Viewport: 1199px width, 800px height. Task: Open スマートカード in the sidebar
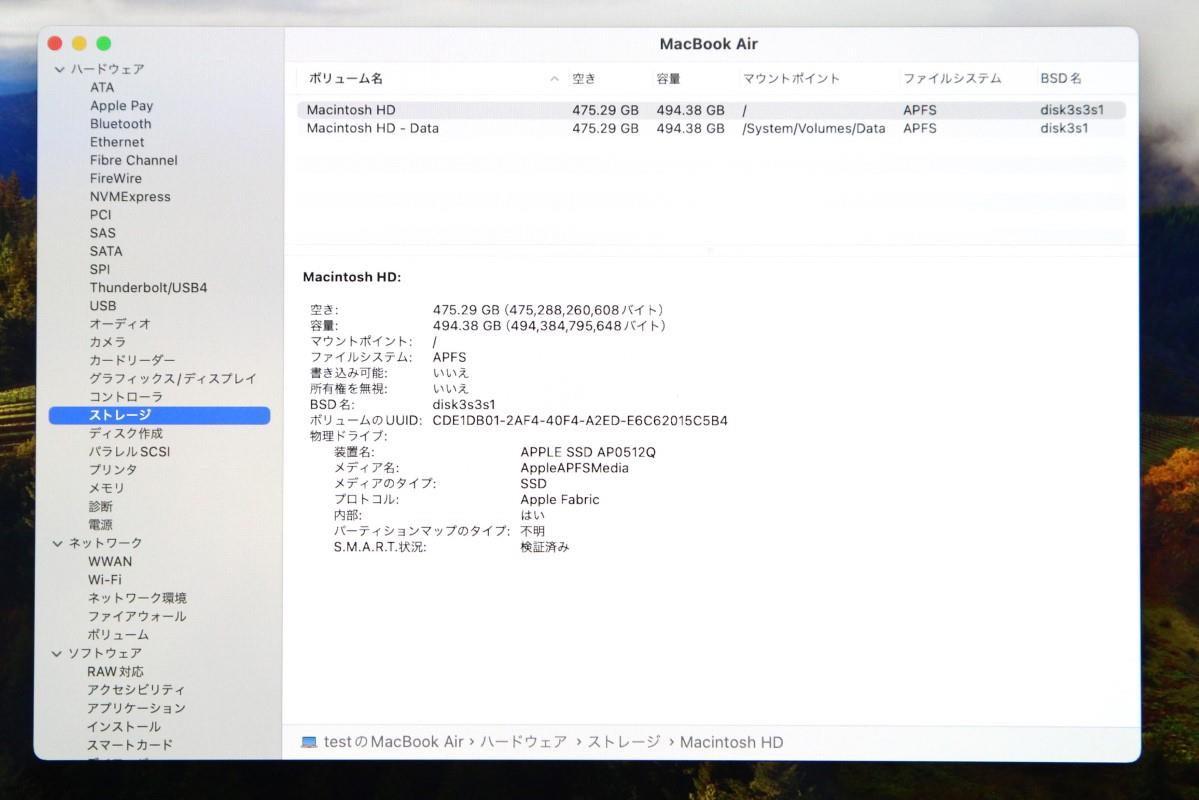click(x=130, y=745)
